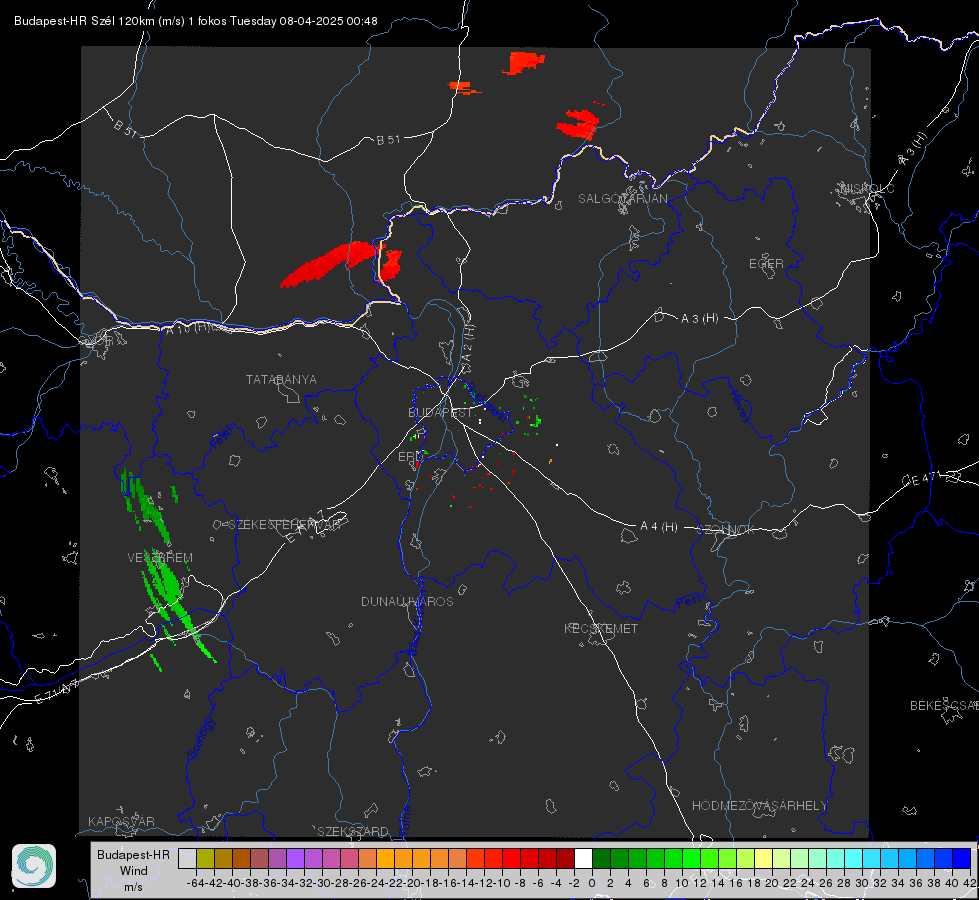Screen dimensions: 979x900
Task: Click the MISKOLC city label
Action: click(x=867, y=189)
